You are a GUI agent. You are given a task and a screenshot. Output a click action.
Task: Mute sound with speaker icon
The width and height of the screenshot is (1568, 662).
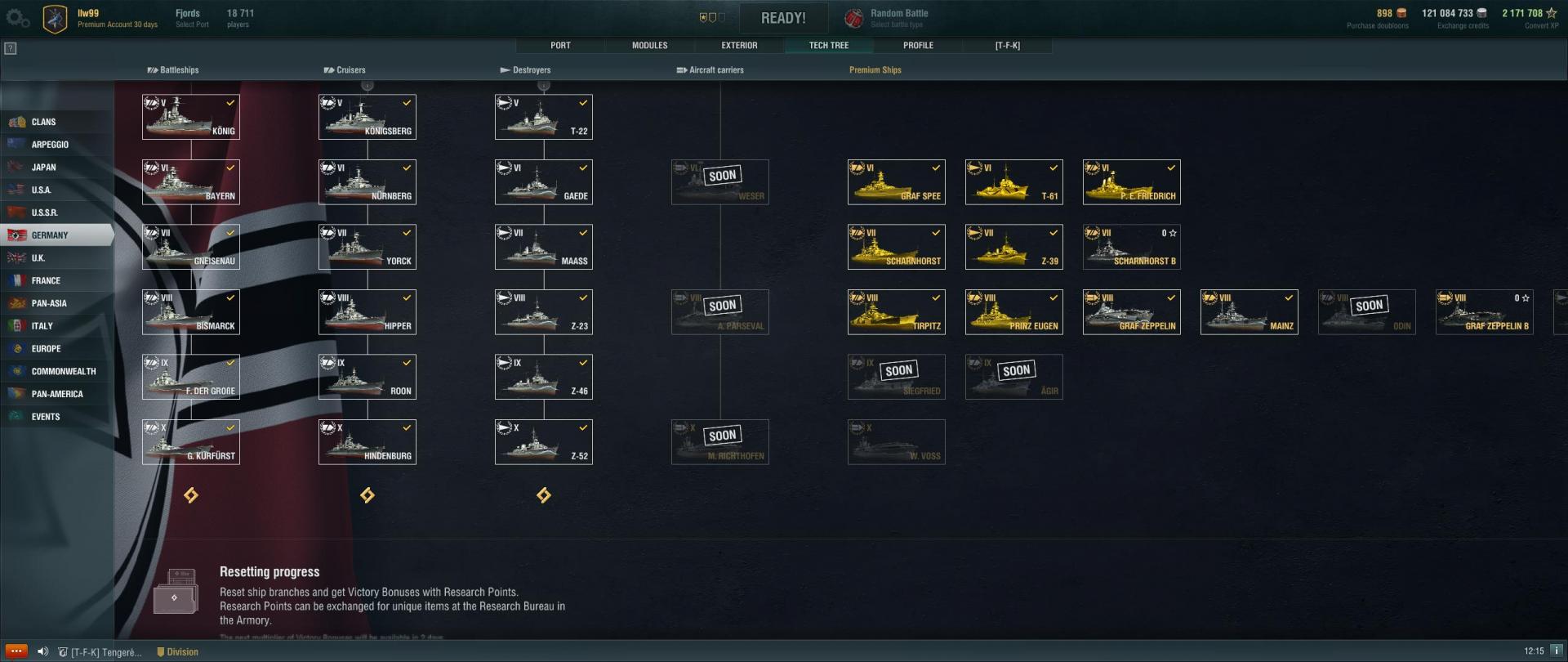[42, 651]
